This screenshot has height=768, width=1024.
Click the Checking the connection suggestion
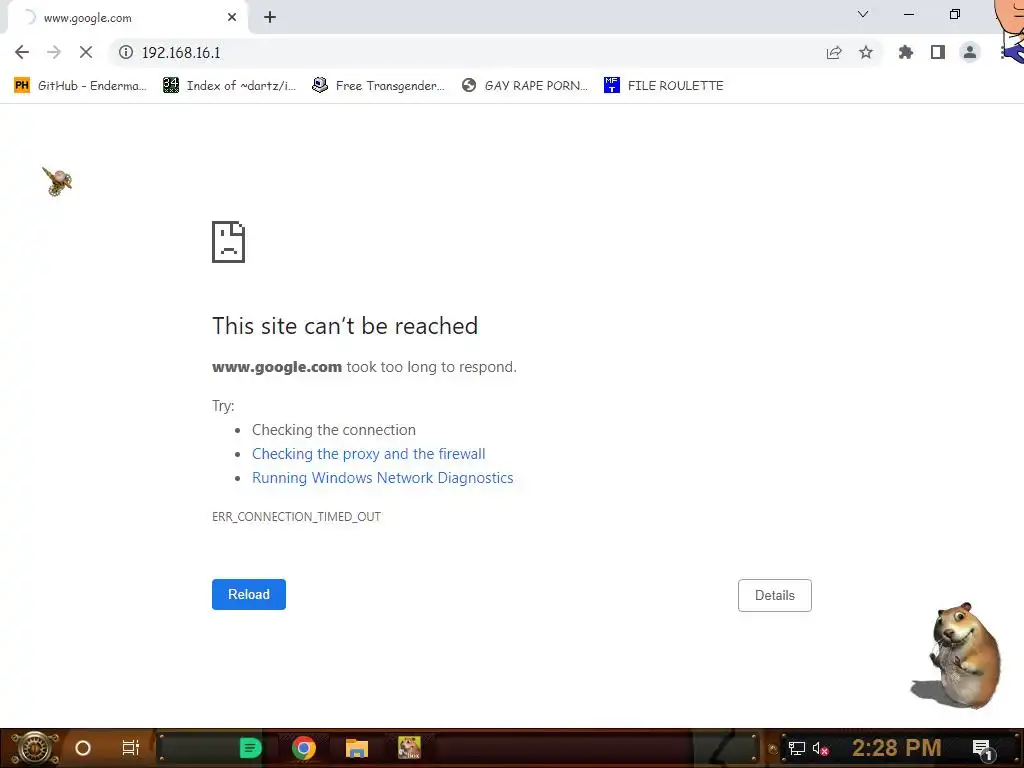[334, 430]
